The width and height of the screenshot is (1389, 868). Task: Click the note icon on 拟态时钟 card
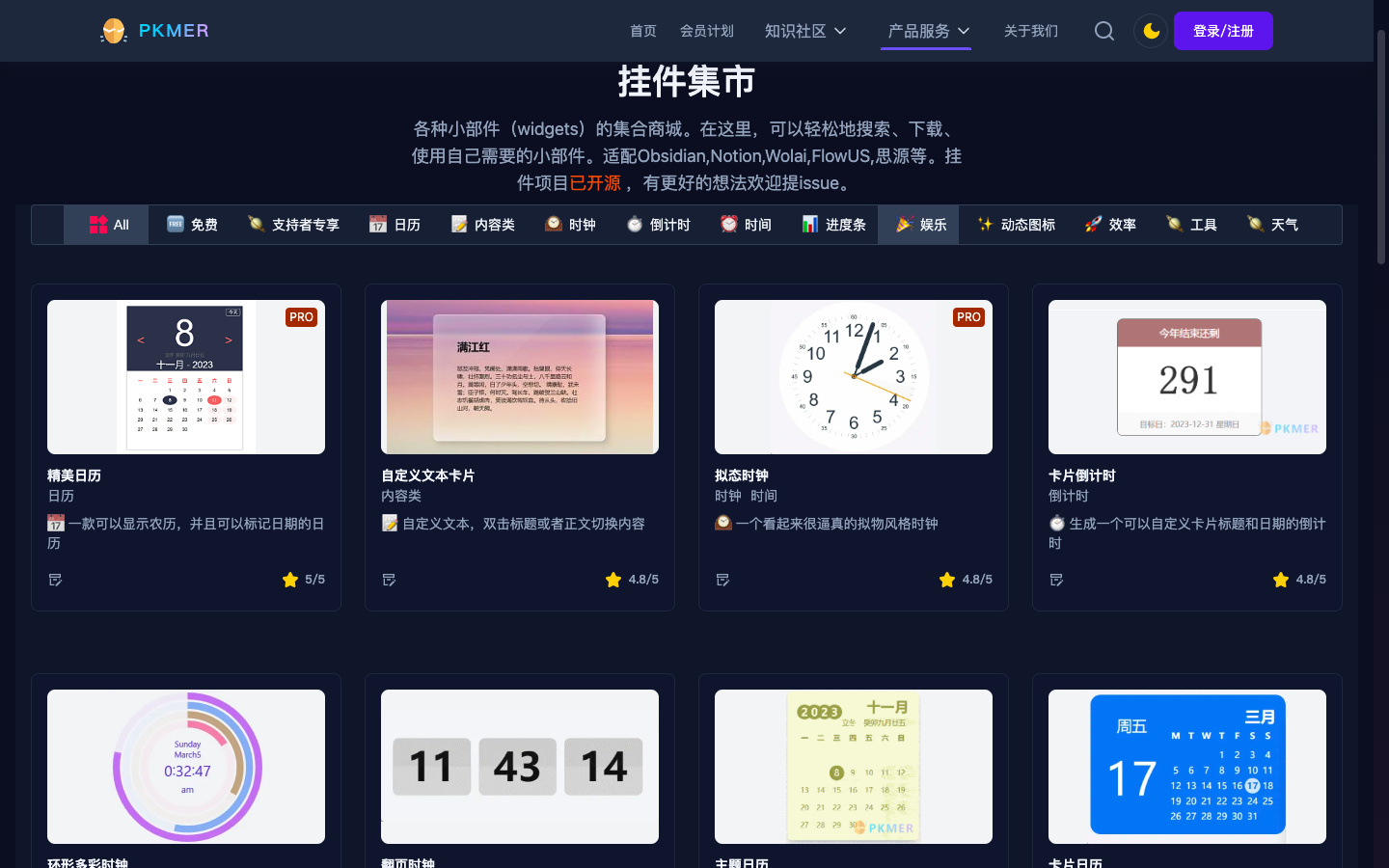722,580
